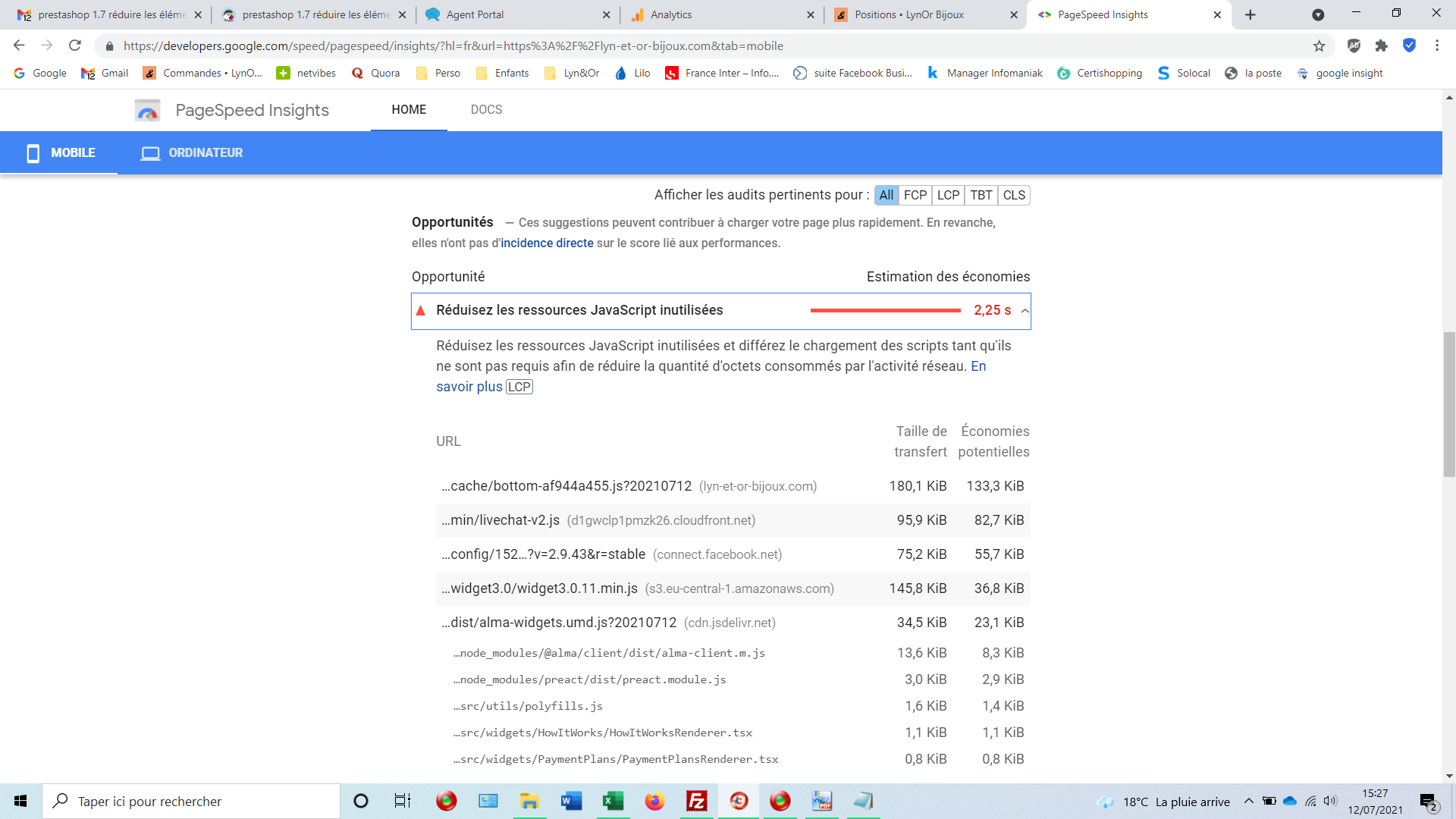Collapse the unused JavaScript audit chevron
1456x819 pixels.
coord(1025,311)
